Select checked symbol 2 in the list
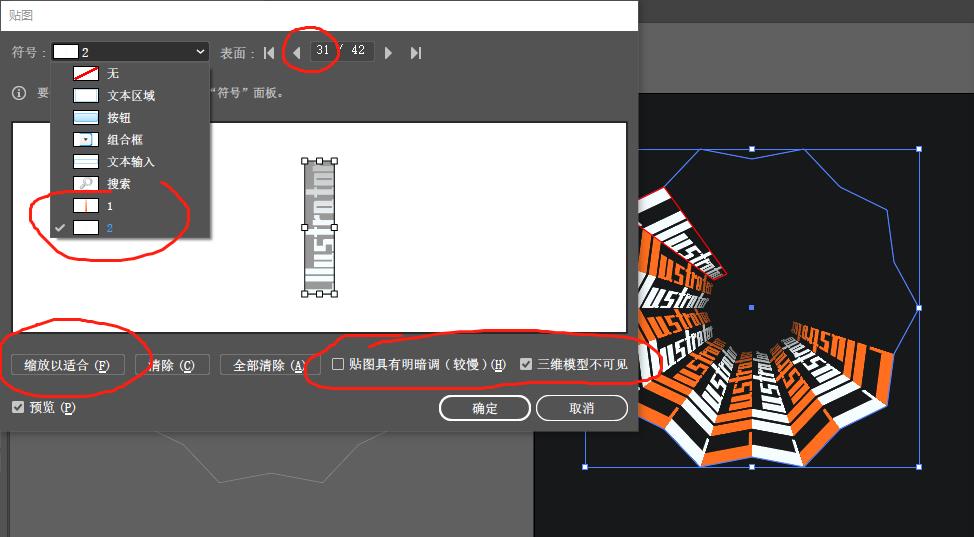The image size is (974, 537). tap(130, 228)
